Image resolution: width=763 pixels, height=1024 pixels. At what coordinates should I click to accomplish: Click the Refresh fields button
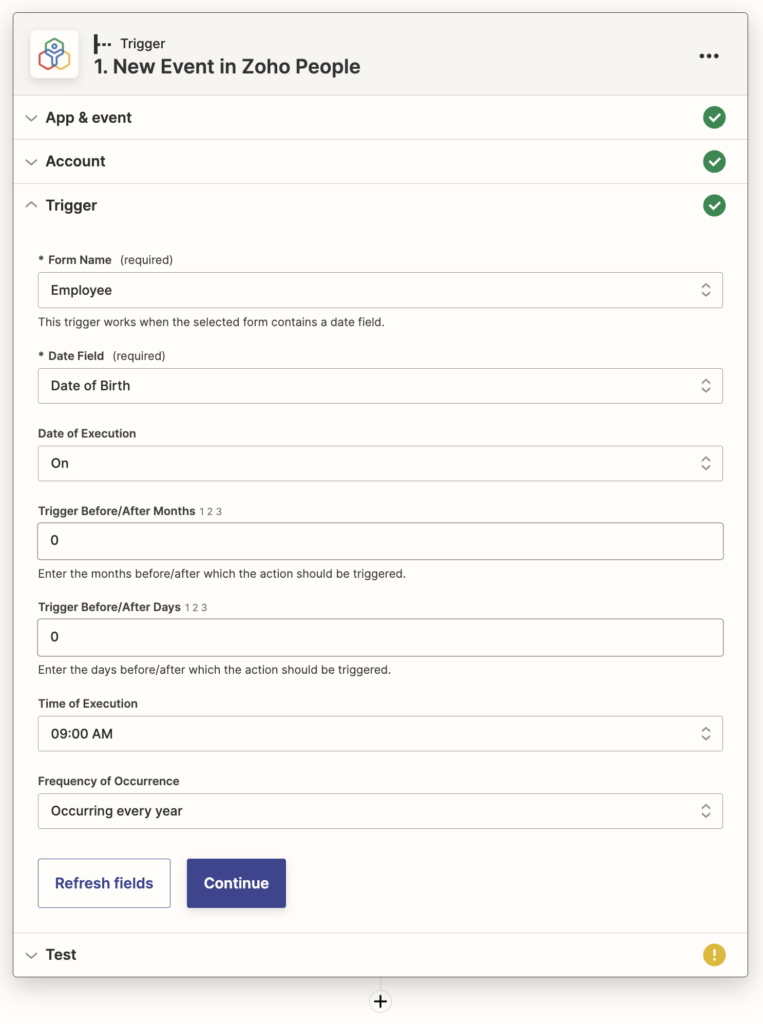[x=104, y=883]
